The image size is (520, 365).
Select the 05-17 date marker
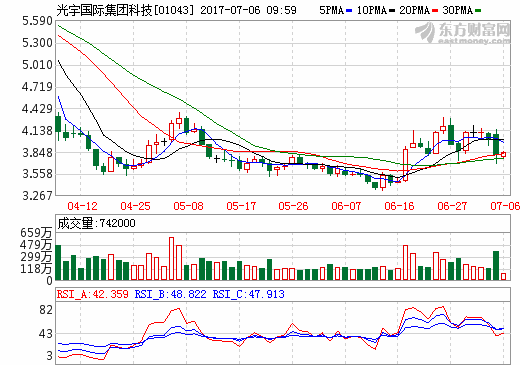tap(241, 206)
